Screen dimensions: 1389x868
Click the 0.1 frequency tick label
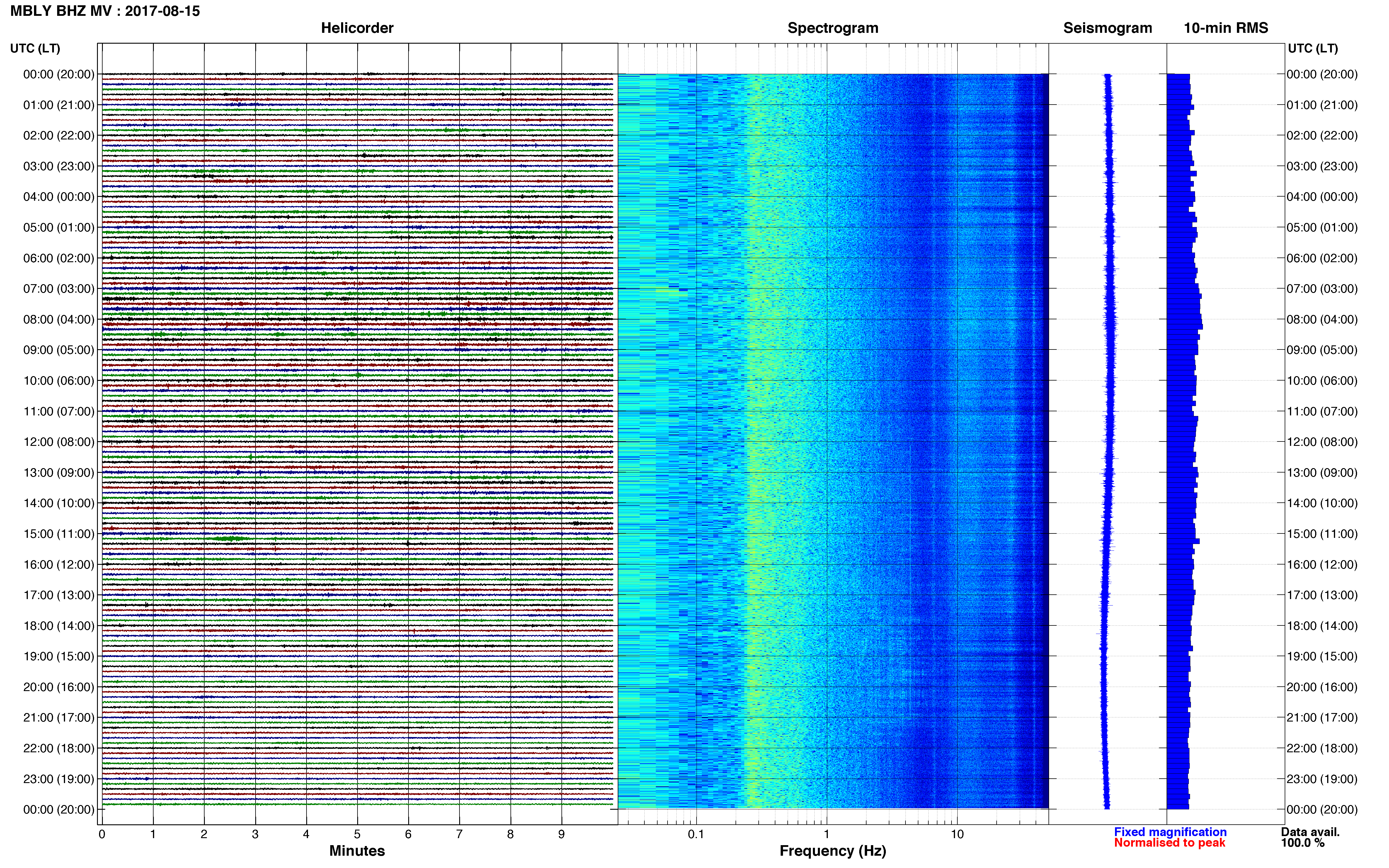[696, 834]
